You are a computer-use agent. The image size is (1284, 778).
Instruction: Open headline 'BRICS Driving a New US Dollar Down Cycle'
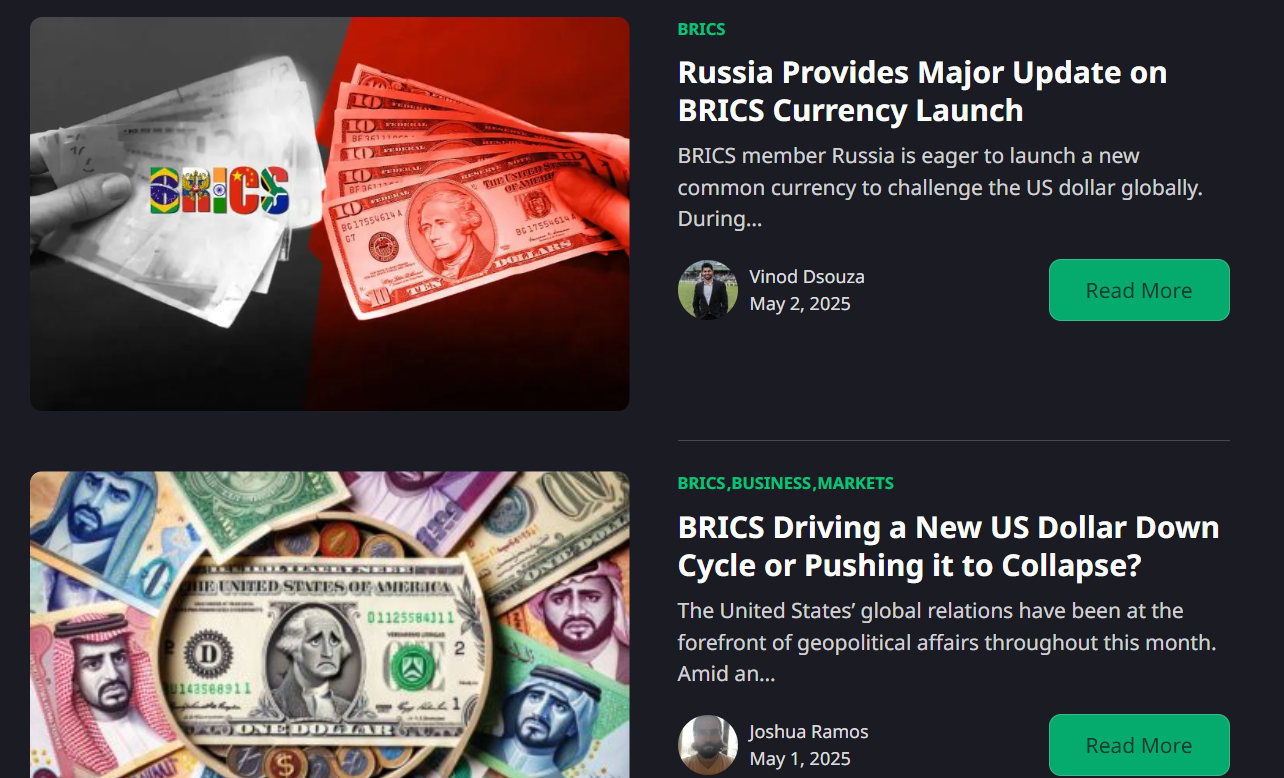948,546
